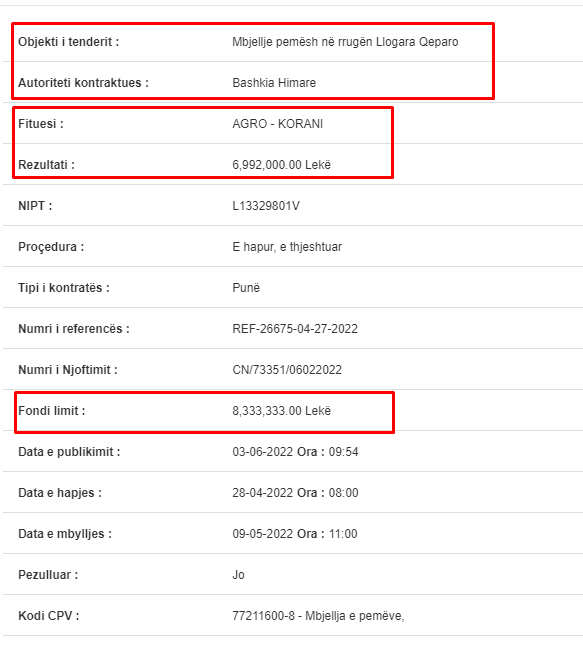Select the 'Kodi CPV :' label
The width and height of the screenshot is (583, 659).
click(x=49, y=616)
